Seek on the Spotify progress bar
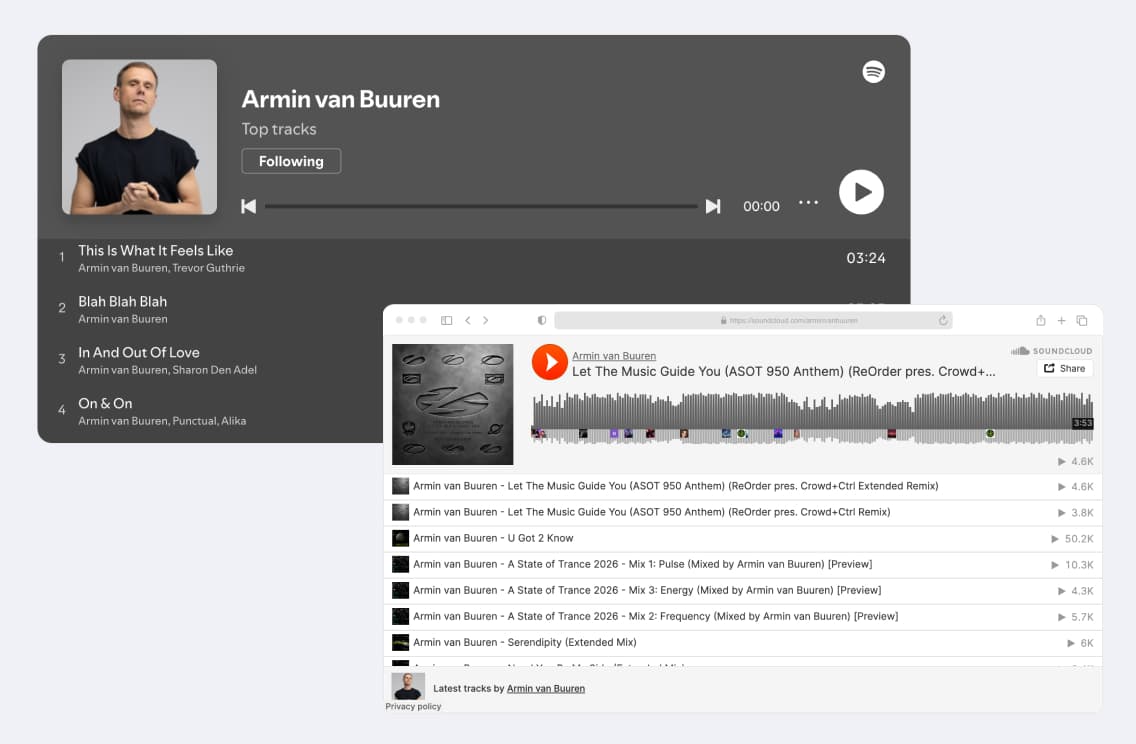This screenshot has width=1136, height=744. [x=481, y=206]
